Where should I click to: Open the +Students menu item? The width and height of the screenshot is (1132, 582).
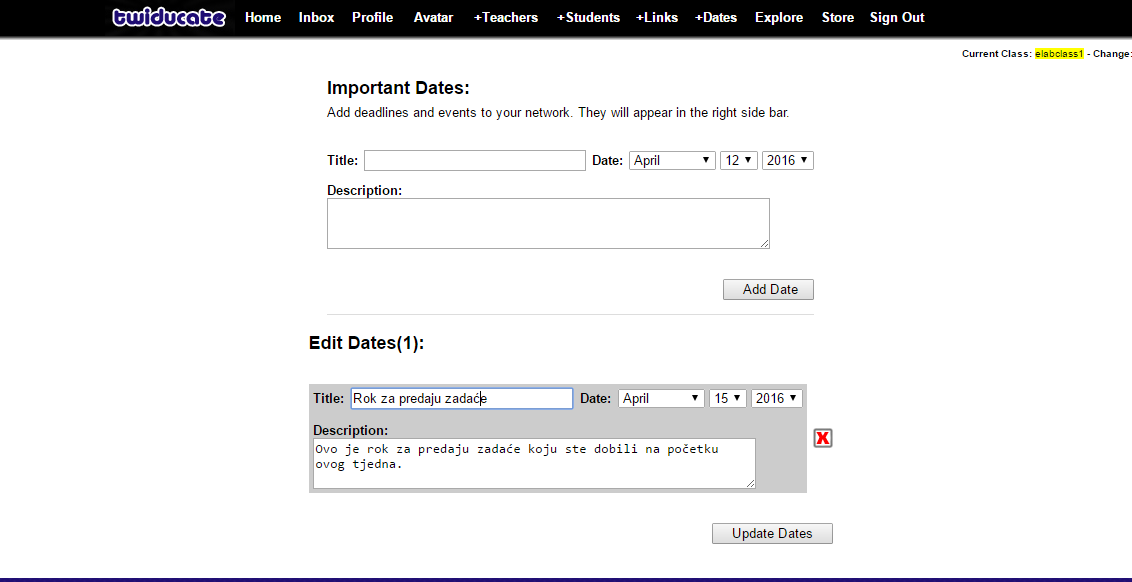(588, 18)
